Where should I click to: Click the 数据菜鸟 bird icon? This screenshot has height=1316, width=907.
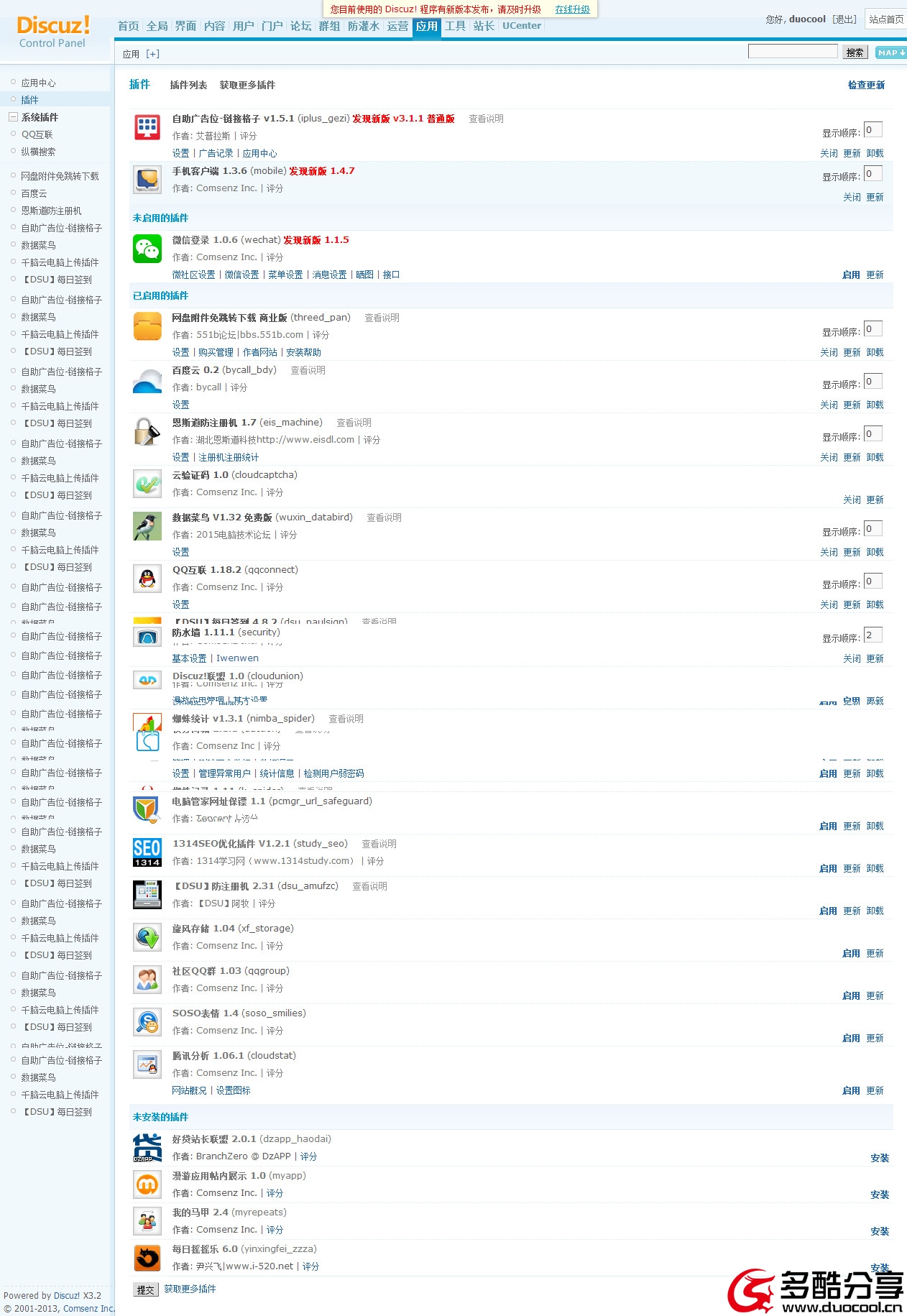(x=147, y=526)
